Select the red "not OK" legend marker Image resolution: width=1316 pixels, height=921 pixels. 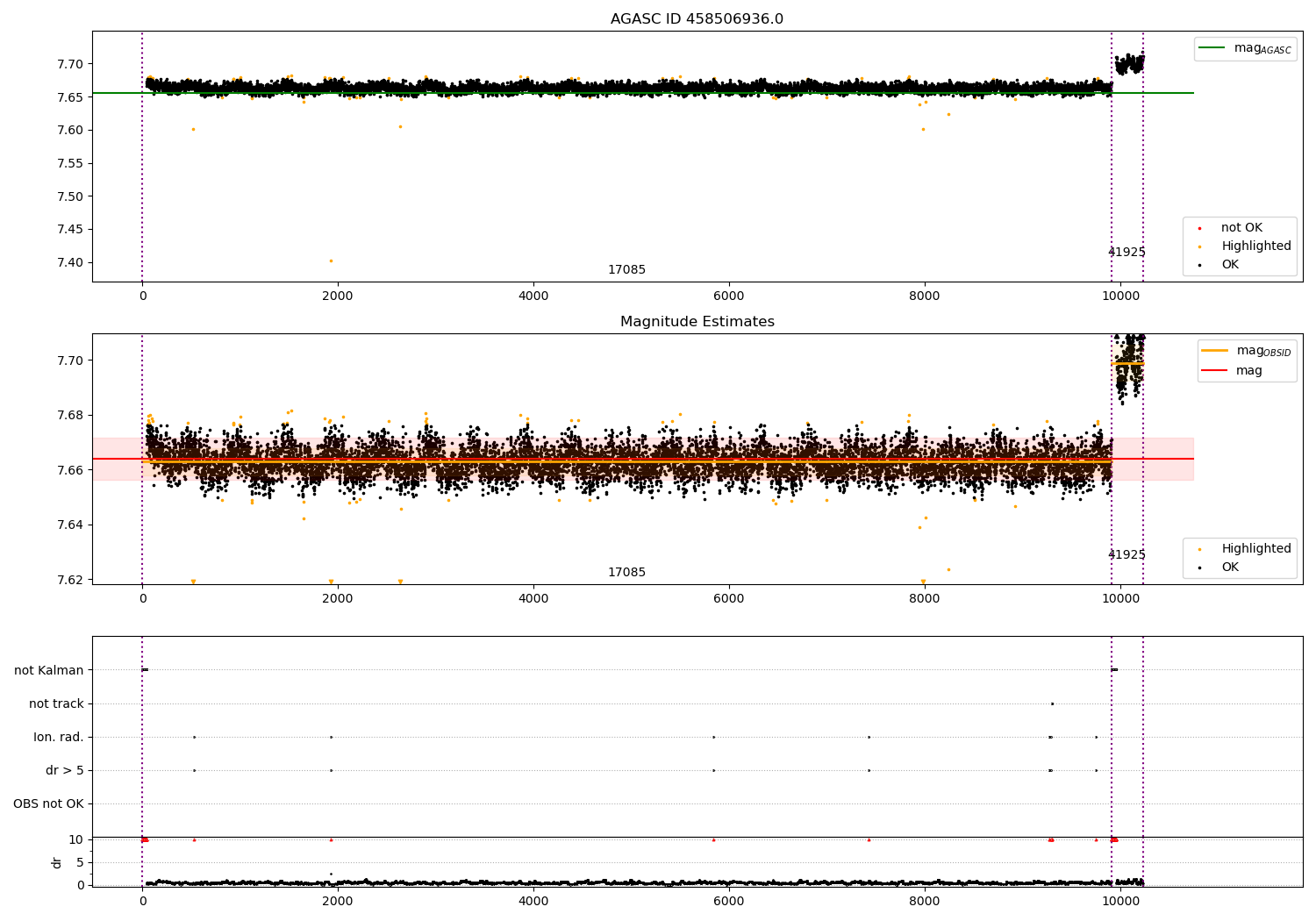[1199, 229]
